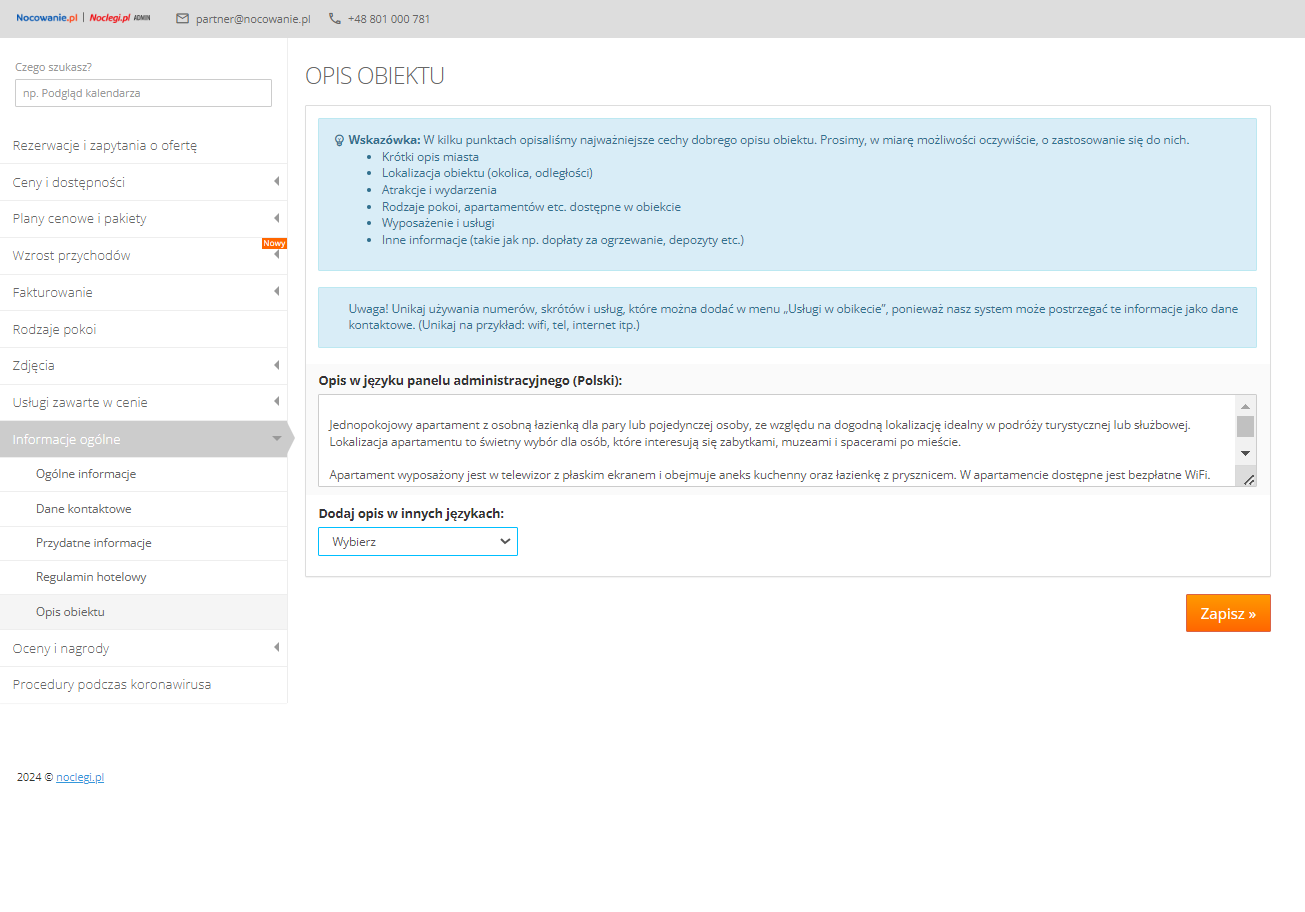1305x912 pixels.
Task: Collapse the Informacje ogólne section
Action: pyautogui.click(x=276, y=439)
